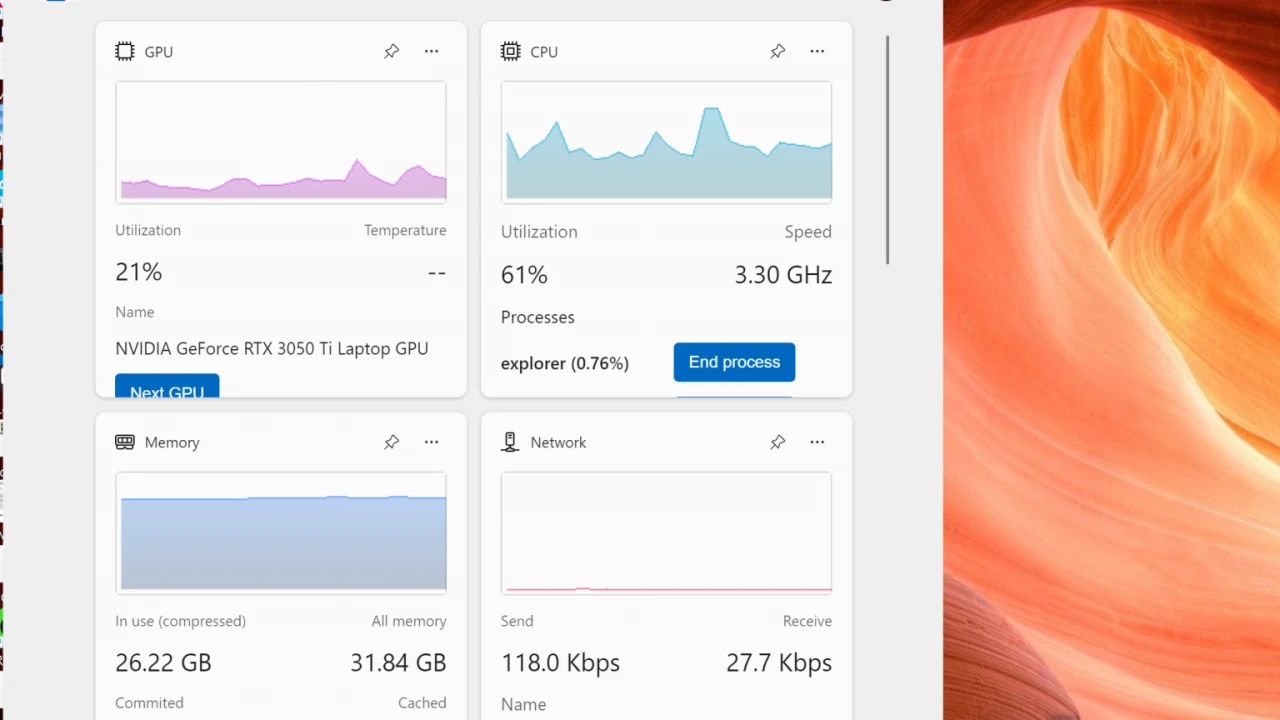Click the Network icon in widget header
This screenshot has width=1280, height=720.
pos(510,442)
